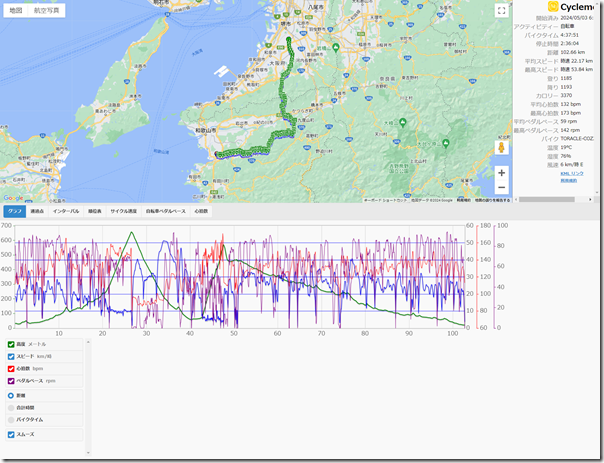Click the 降り value 1193
The height and width of the screenshot is (463, 604).
click(x=566, y=87)
